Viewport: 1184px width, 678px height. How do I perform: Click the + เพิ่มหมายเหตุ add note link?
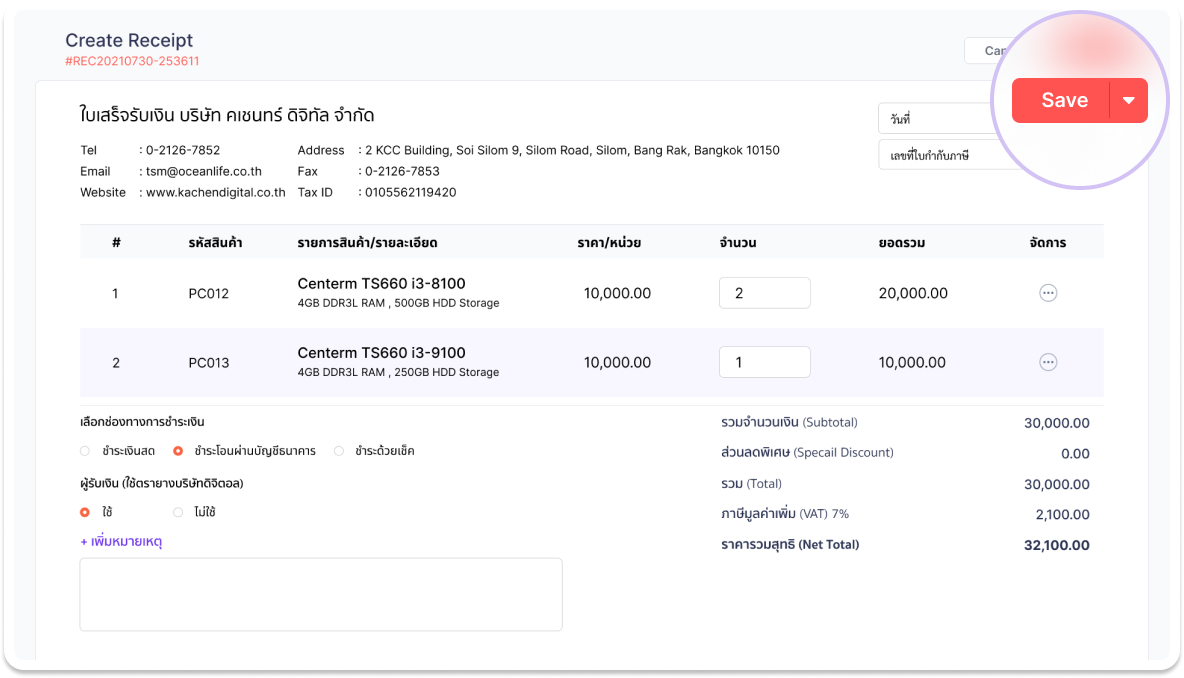pos(121,542)
